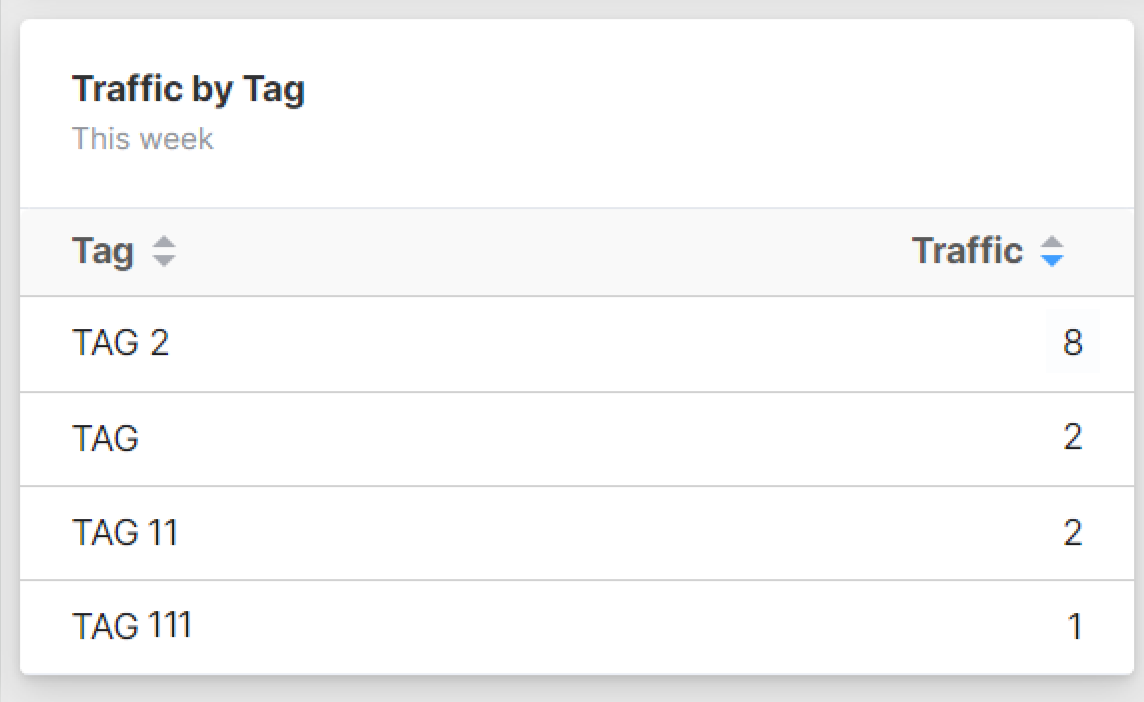This screenshot has height=702, width=1144.
Task: Select the TAG 111 name cell
Action: point(131,626)
